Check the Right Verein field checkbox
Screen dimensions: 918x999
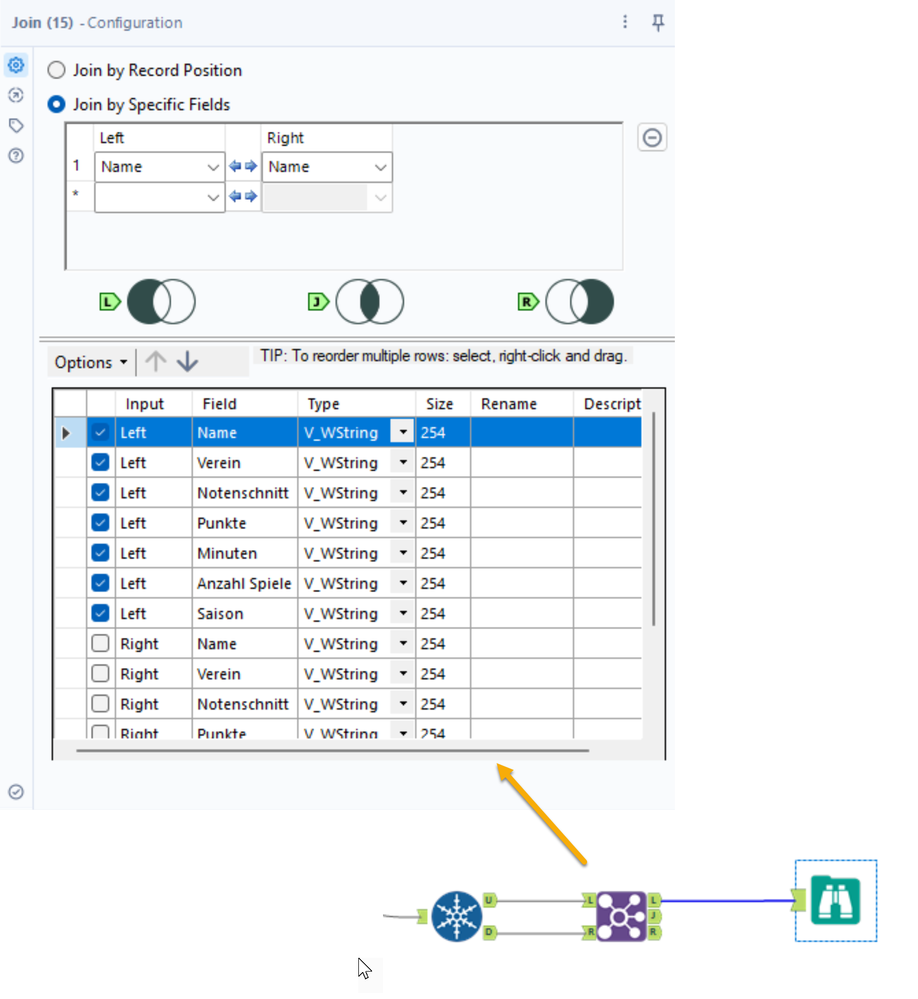tap(100, 673)
